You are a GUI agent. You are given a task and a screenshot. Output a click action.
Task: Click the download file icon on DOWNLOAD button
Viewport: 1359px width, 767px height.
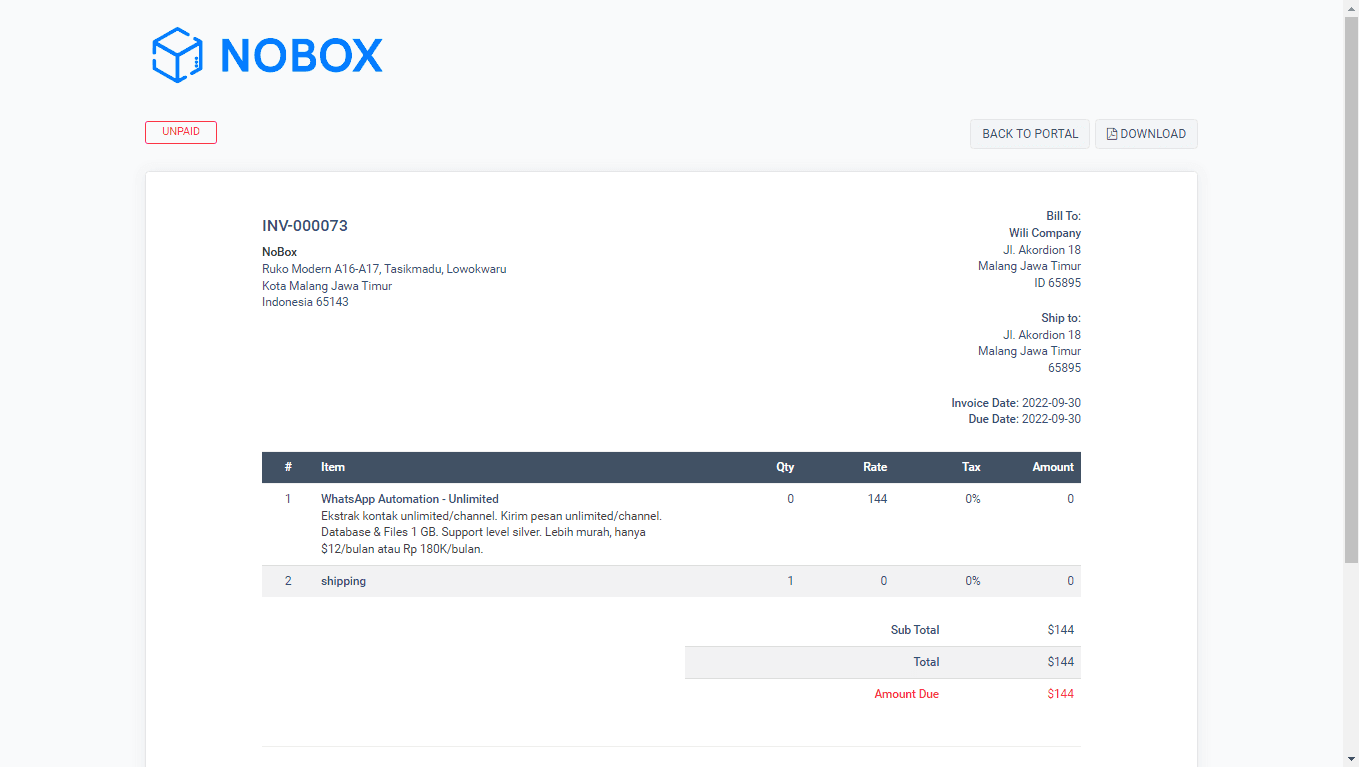click(x=1111, y=133)
